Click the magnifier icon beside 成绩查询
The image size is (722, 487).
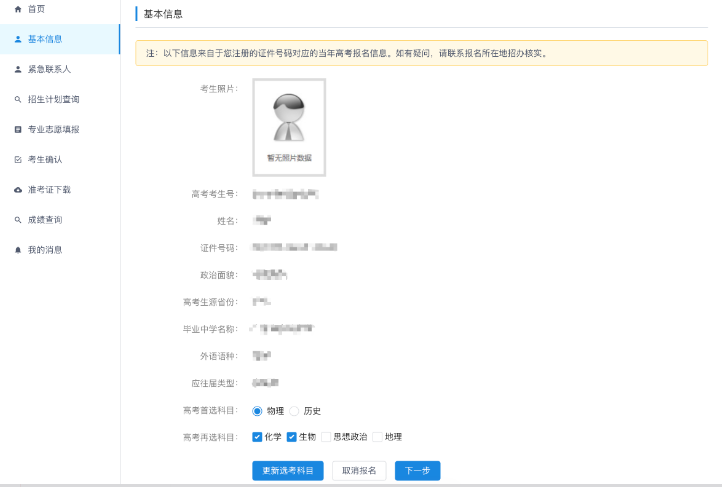tap(18, 219)
